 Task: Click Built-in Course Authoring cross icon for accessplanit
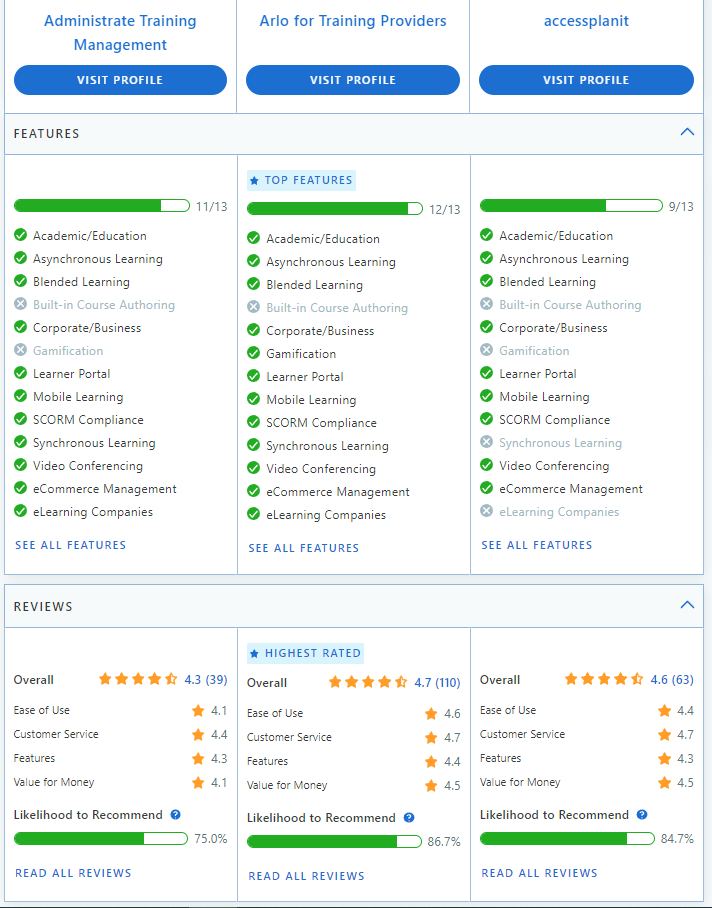[486, 304]
